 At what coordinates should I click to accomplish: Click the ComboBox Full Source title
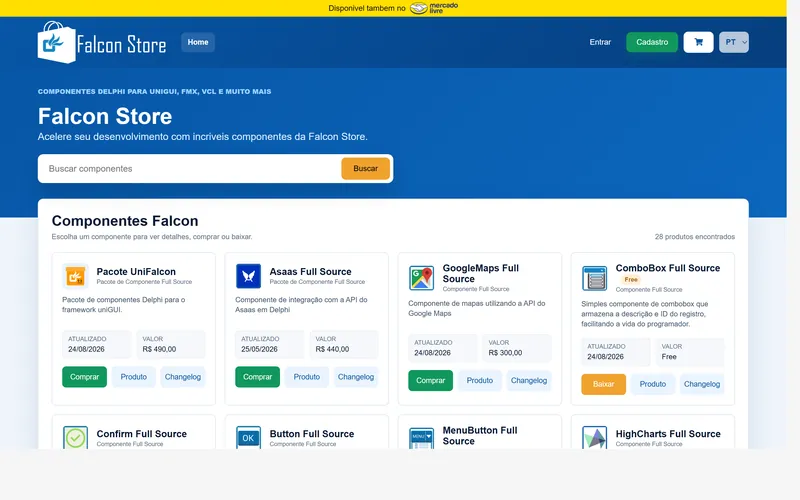(668, 268)
